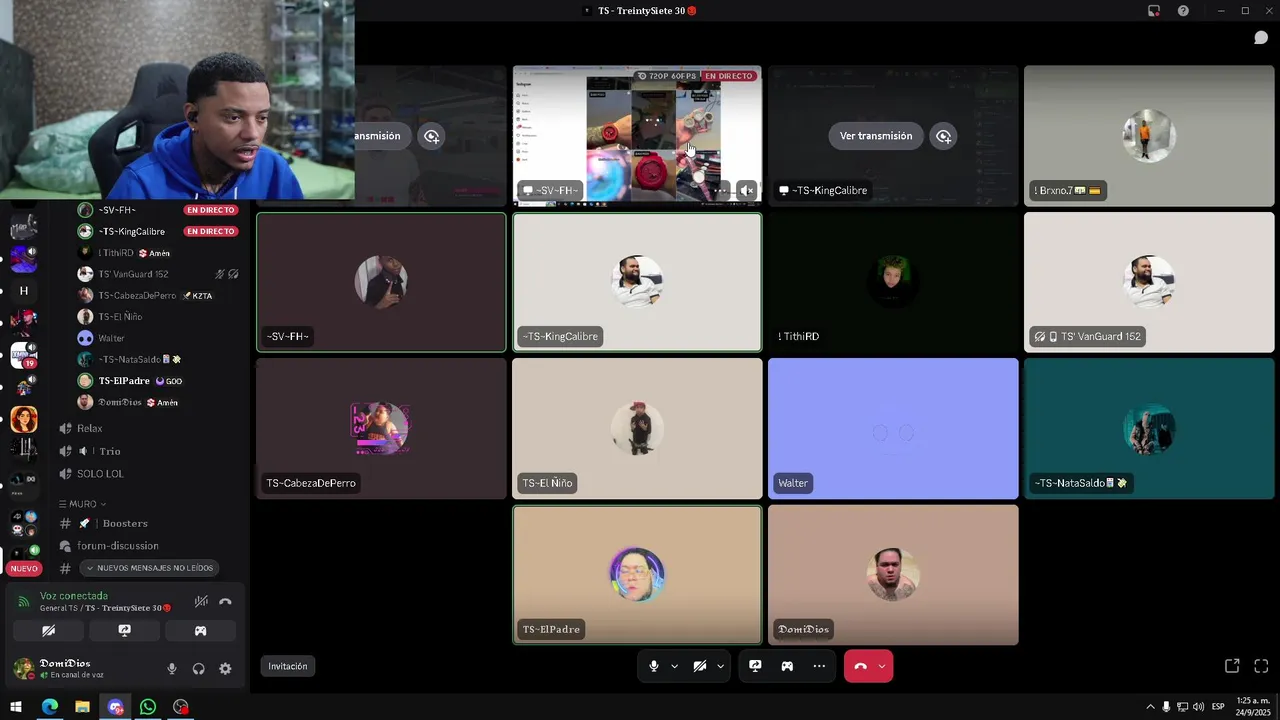The image size is (1280, 720).
Task: Mute microphone beside DomiDios username
Action: (x=172, y=669)
